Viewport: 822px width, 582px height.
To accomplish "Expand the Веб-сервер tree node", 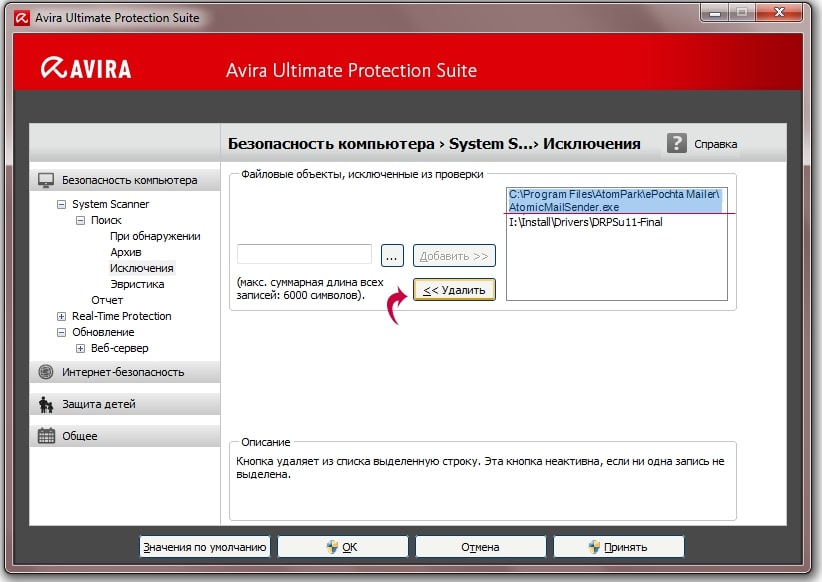I will coord(80,348).
